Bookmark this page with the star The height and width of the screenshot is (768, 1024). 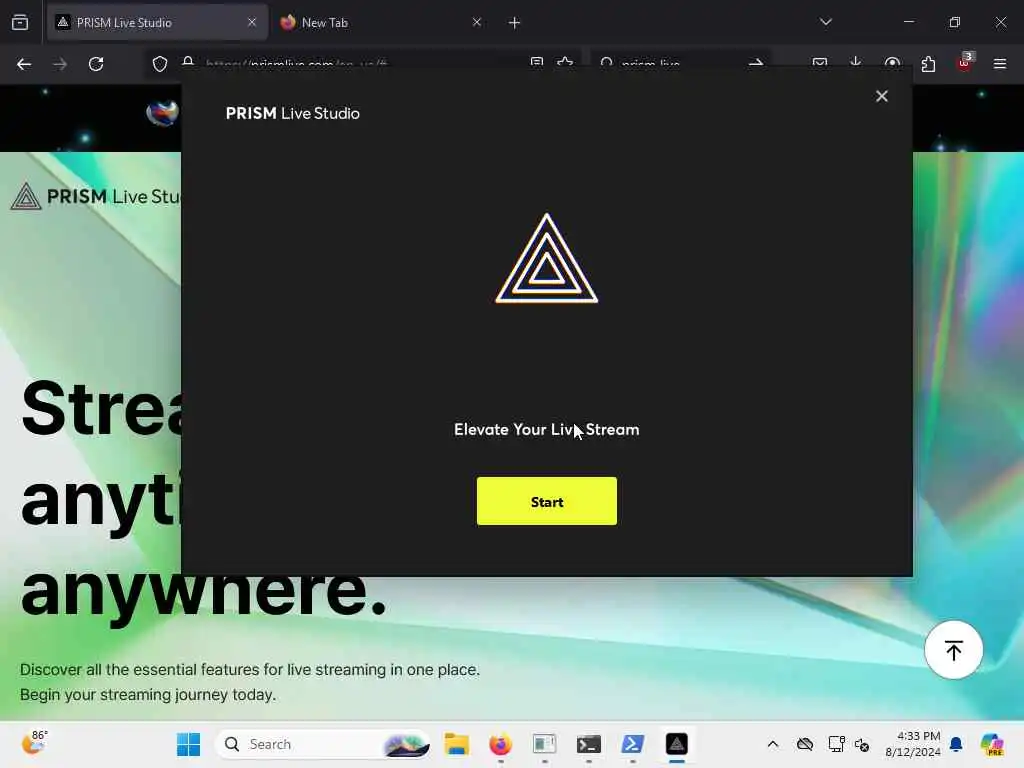tap(566, 63)
